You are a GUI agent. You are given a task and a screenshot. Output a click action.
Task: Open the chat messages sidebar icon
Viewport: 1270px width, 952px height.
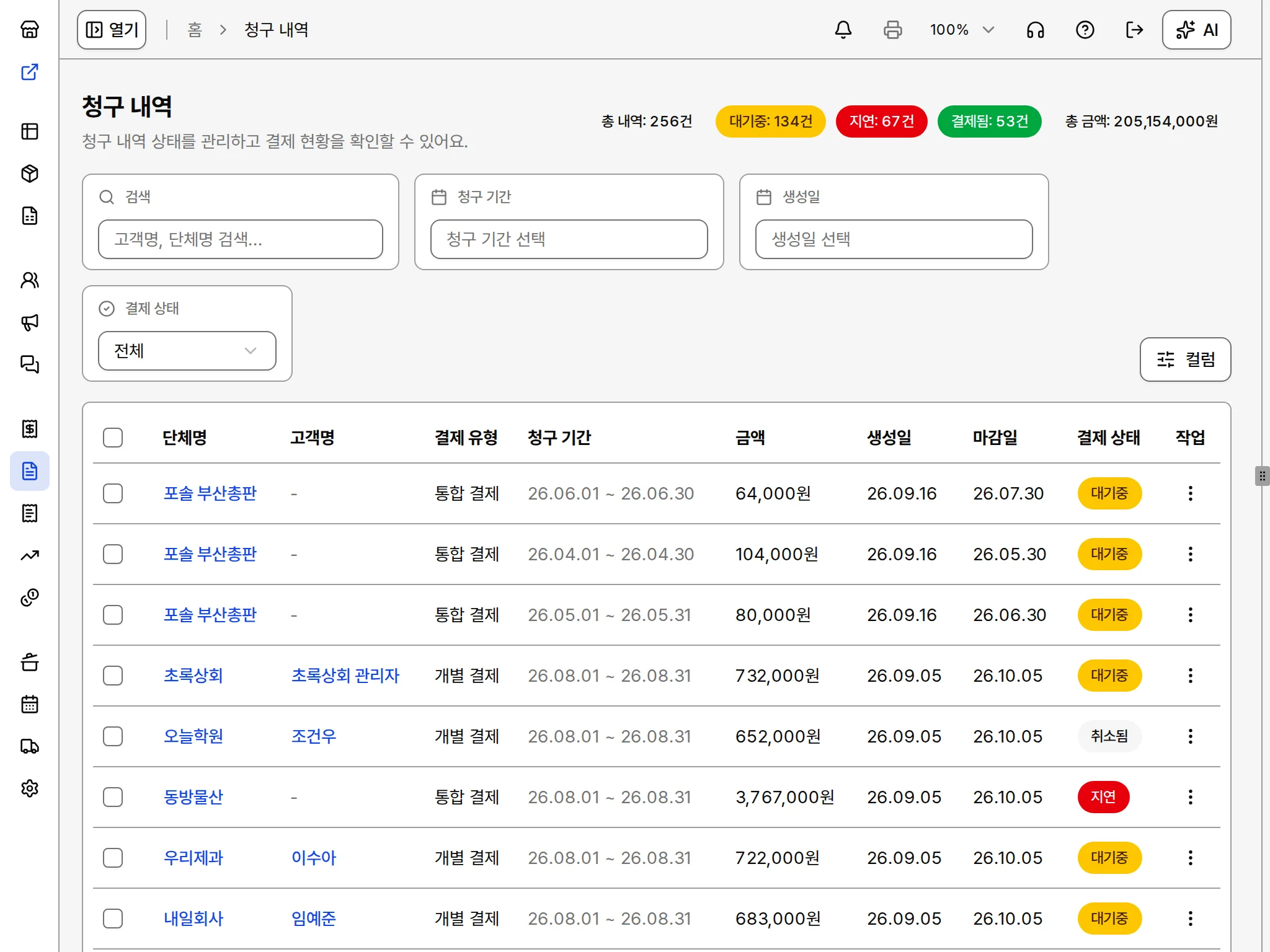coord(30,364)
